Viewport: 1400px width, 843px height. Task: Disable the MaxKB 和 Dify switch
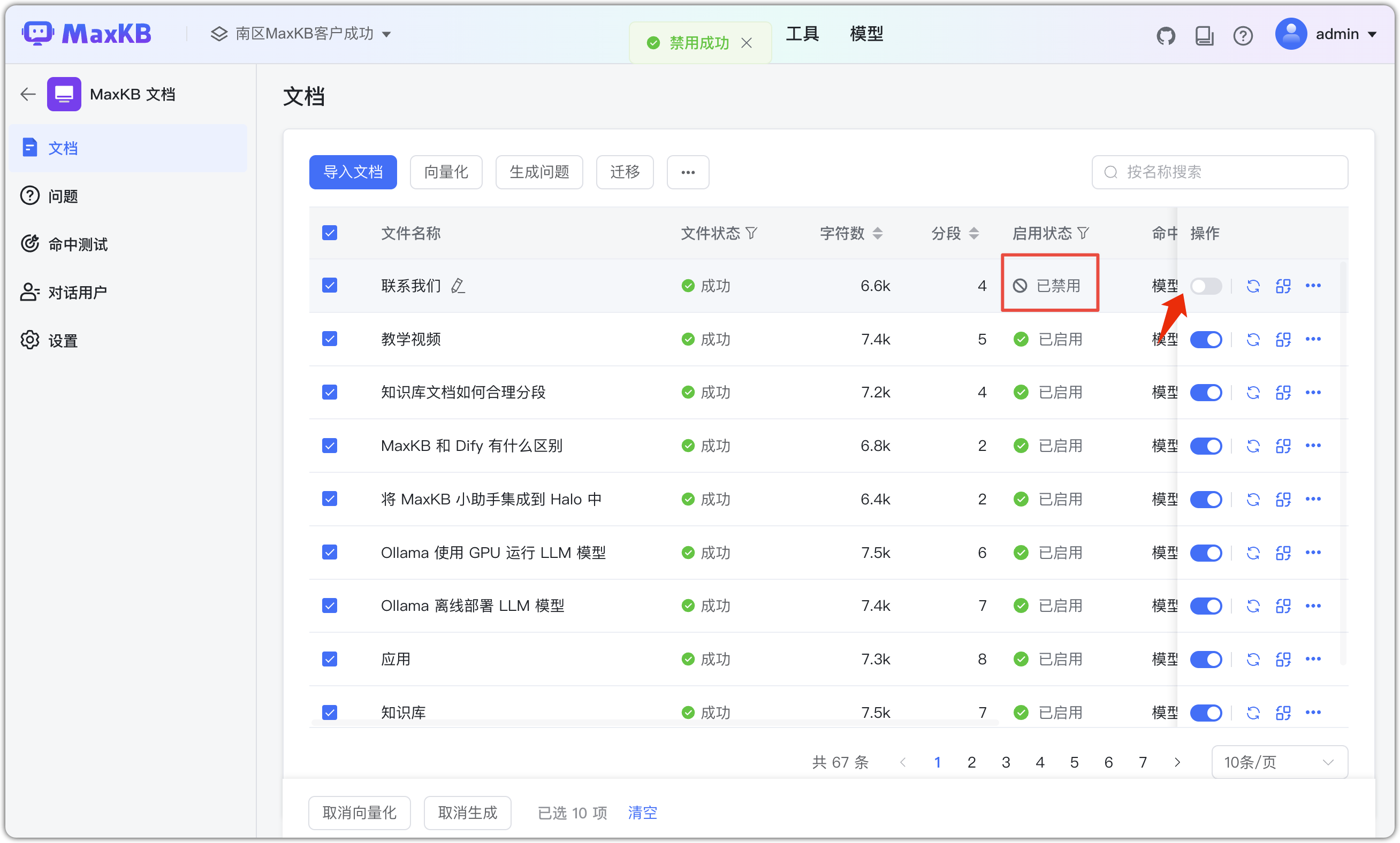1206,446
